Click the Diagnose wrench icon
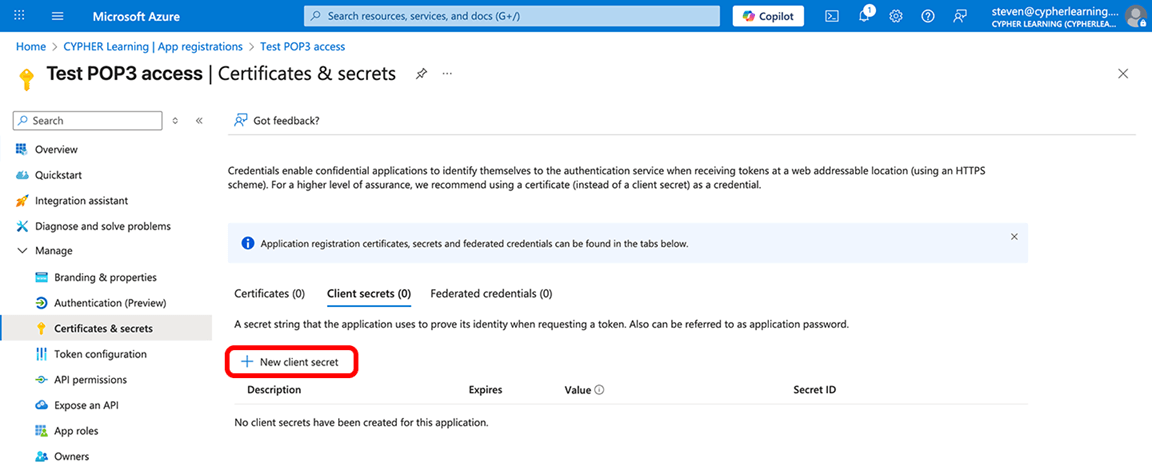 pos(21,226)
